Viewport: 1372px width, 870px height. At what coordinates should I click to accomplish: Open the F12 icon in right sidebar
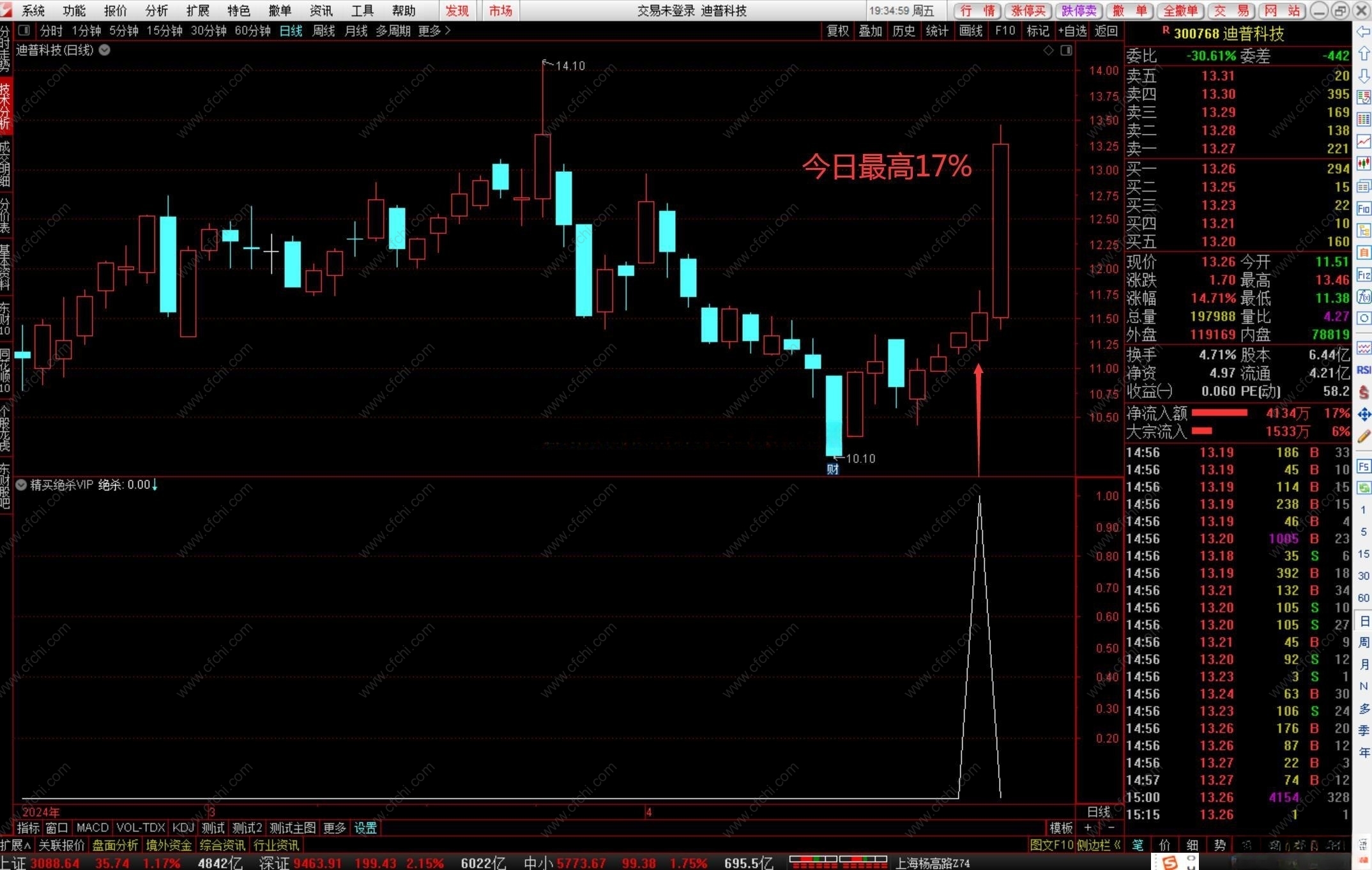point(1364,275)
